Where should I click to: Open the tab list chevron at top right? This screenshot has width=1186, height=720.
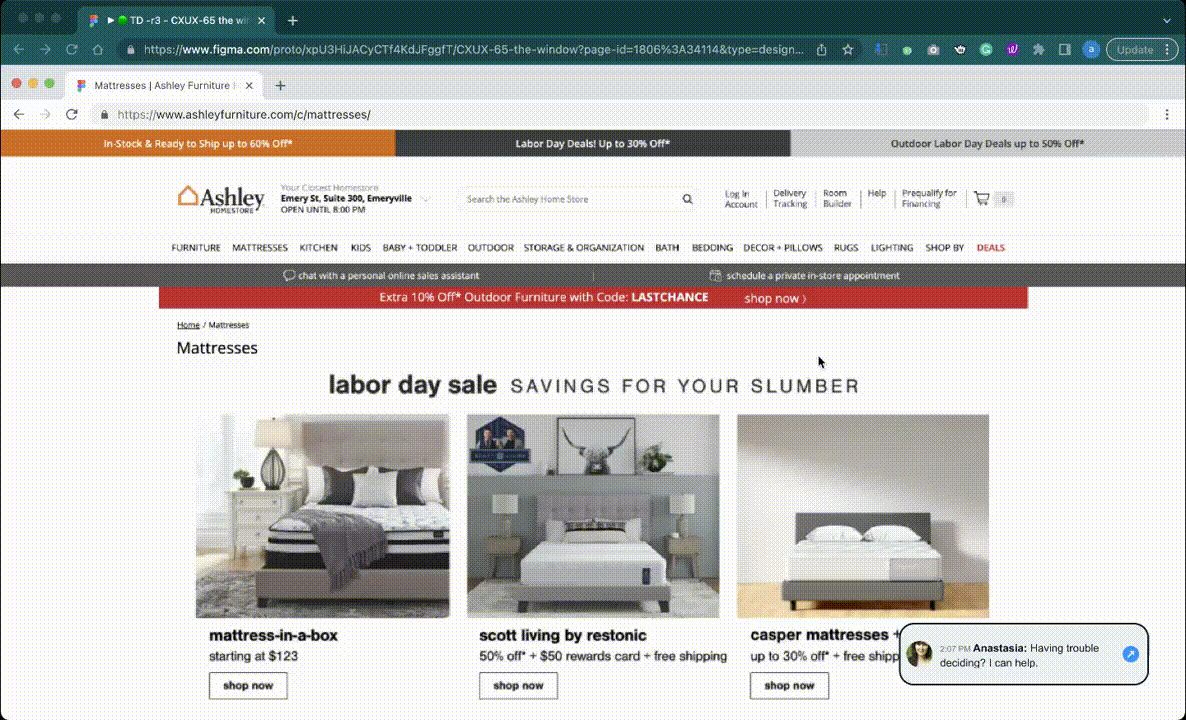click(1167, 20)
